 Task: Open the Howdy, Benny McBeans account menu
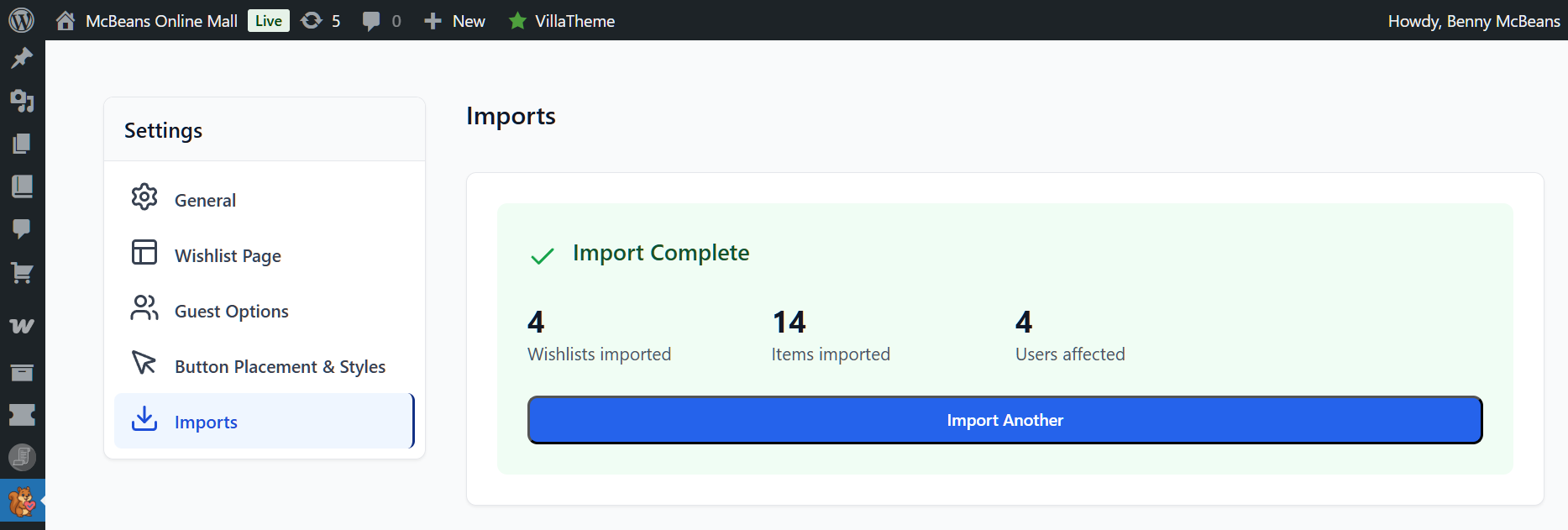(x=1473, y=21)
